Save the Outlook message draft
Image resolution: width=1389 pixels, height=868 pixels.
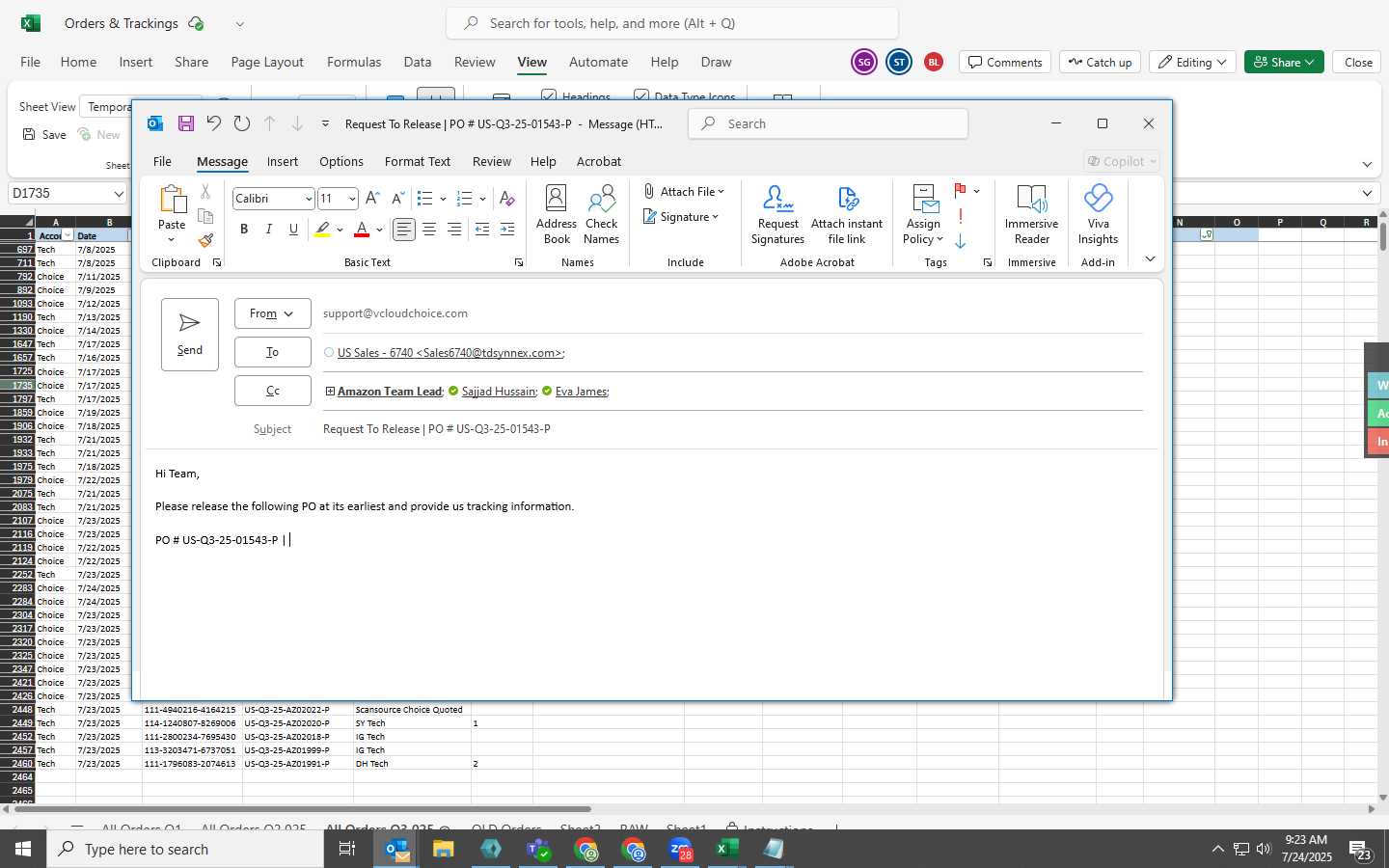point(186,123)
